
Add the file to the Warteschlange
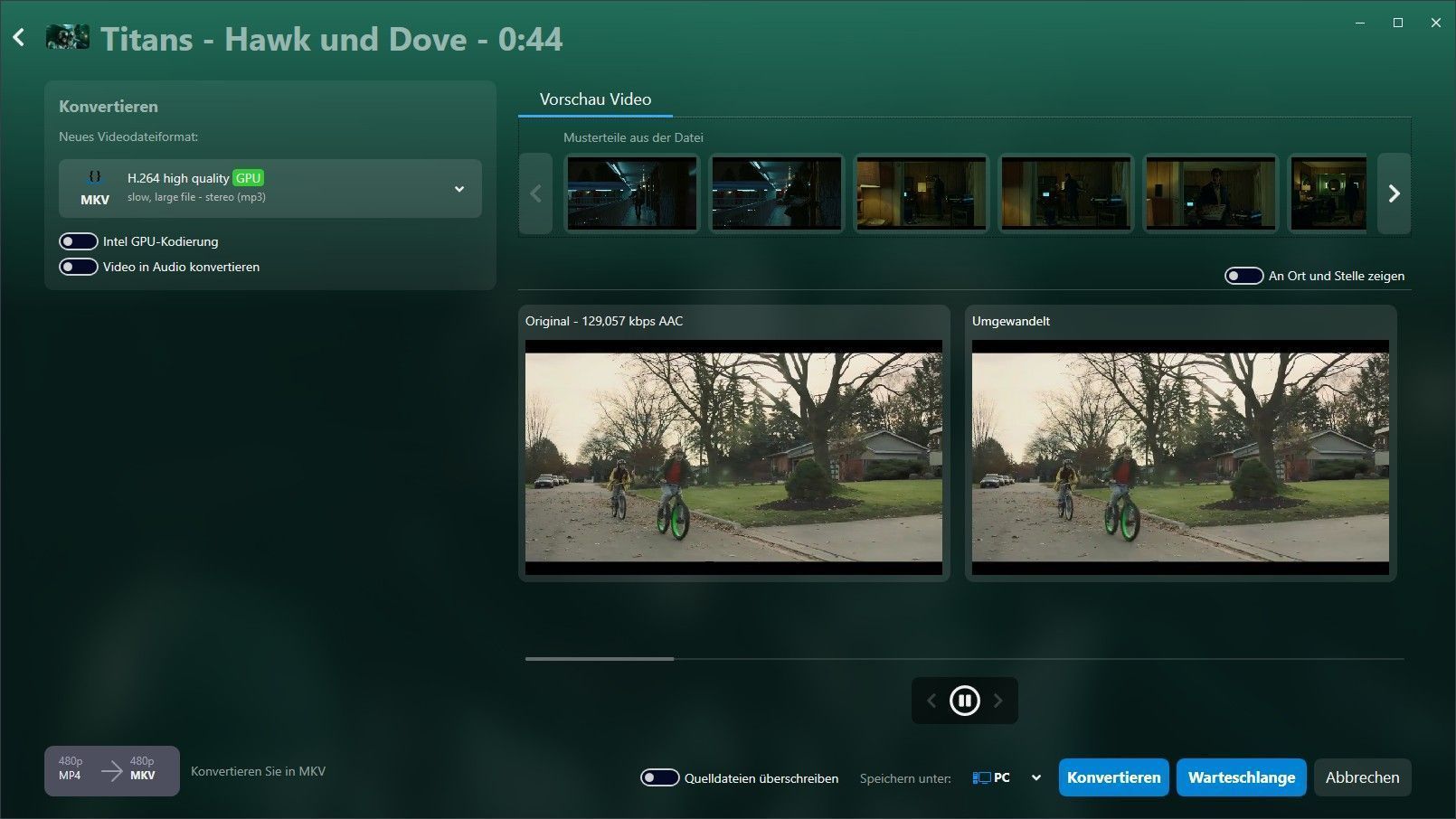[1241, 777]
